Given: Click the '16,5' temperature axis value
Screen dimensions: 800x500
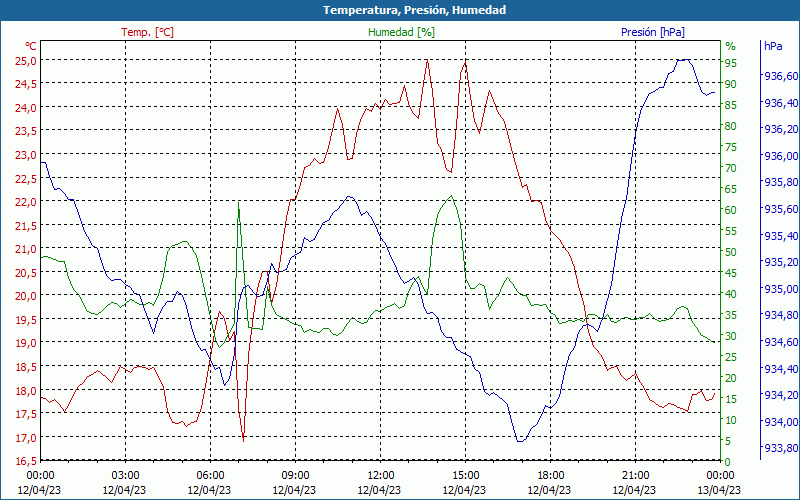Looking at the screenshot, I should [x=25, y=461].
